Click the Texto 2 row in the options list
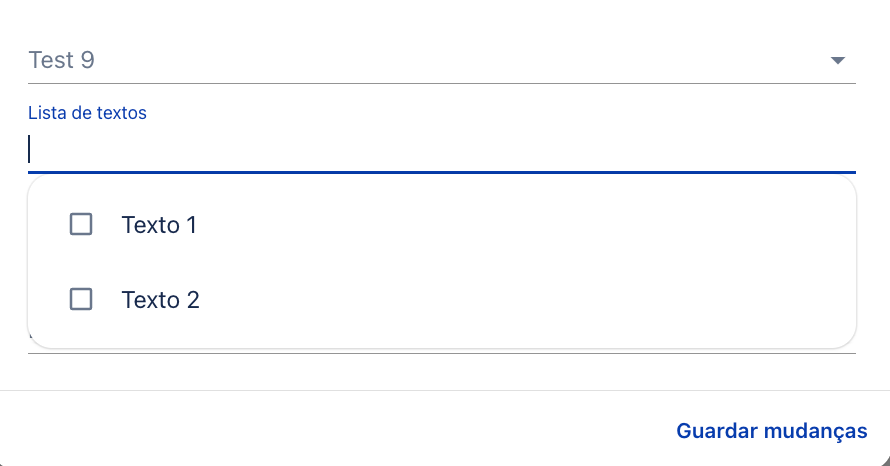The width and height of the screenshot is (890, 466). [440, 300]
